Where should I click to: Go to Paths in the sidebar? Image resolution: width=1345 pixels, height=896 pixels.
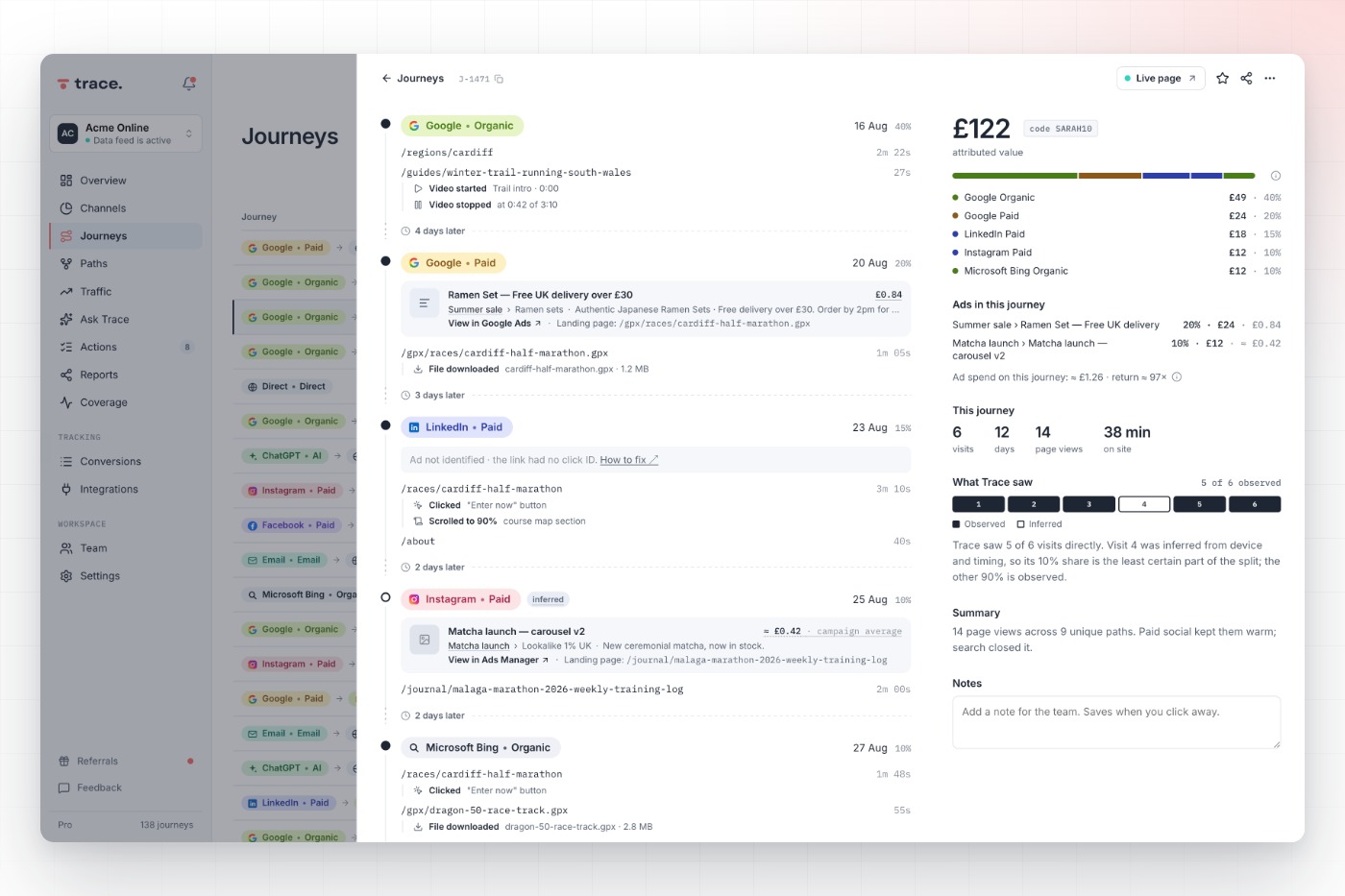click(126, 264)
